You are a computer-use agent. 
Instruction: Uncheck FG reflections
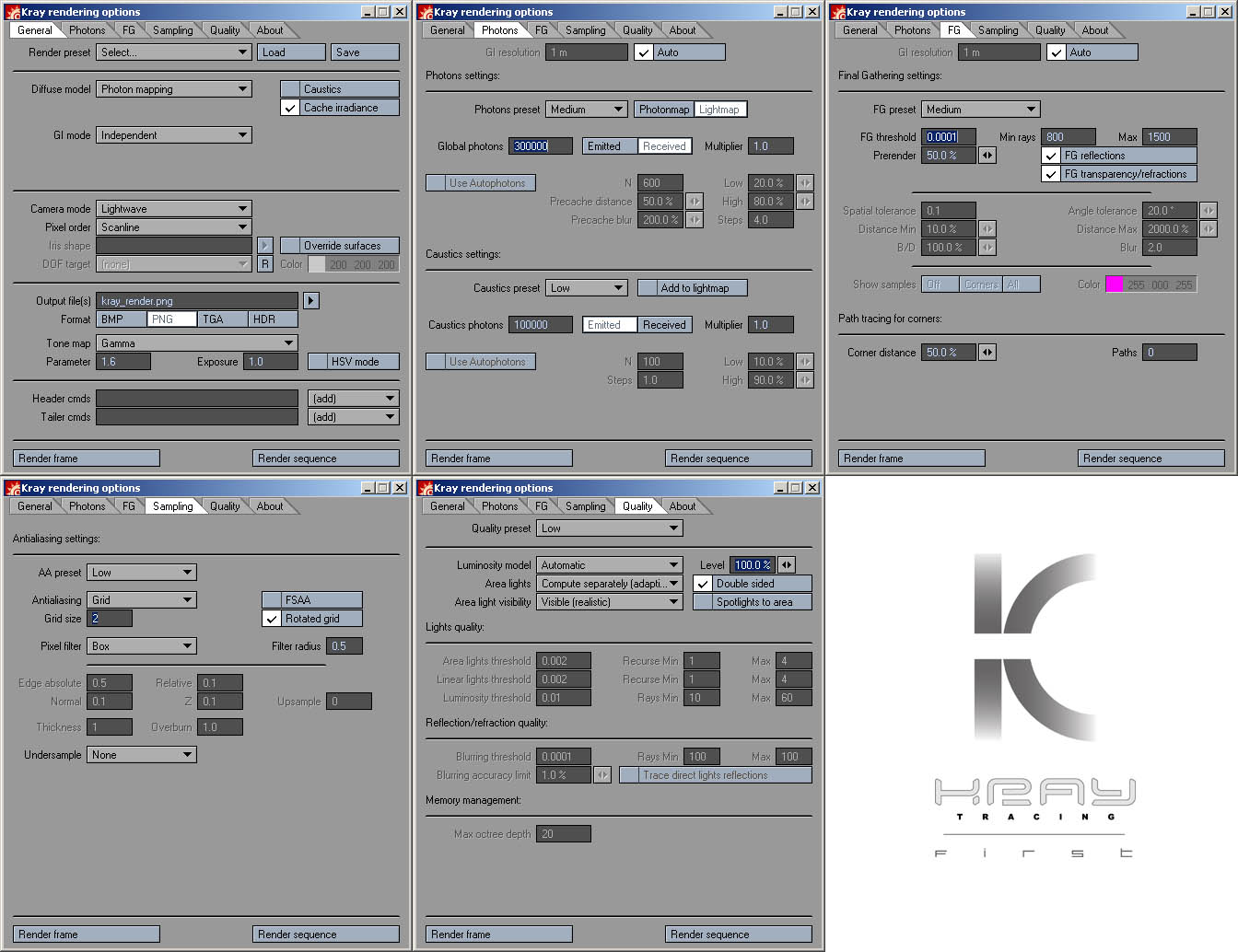[x=1119, y=155]
